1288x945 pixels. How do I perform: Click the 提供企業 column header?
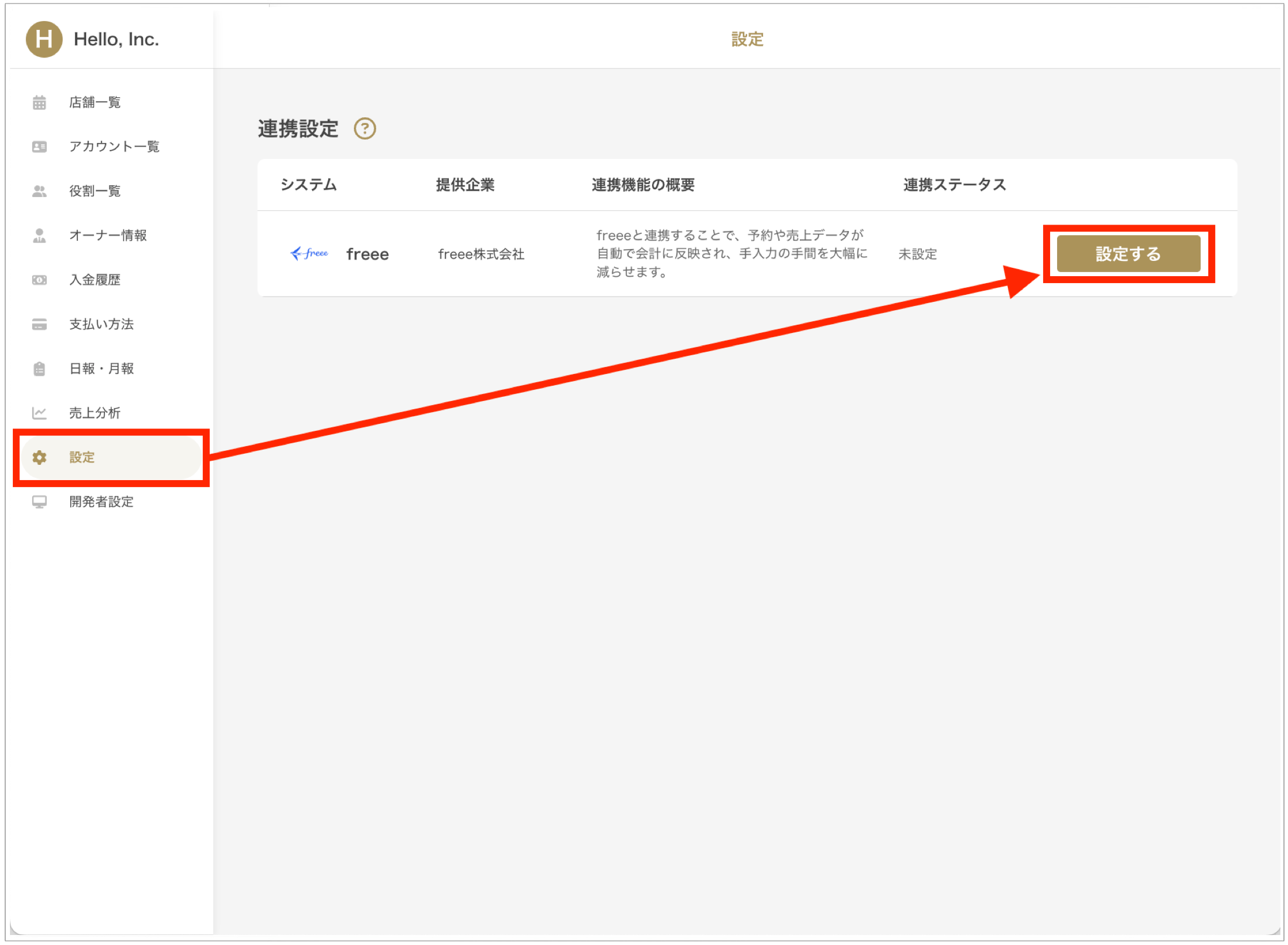tap(465, 185)
